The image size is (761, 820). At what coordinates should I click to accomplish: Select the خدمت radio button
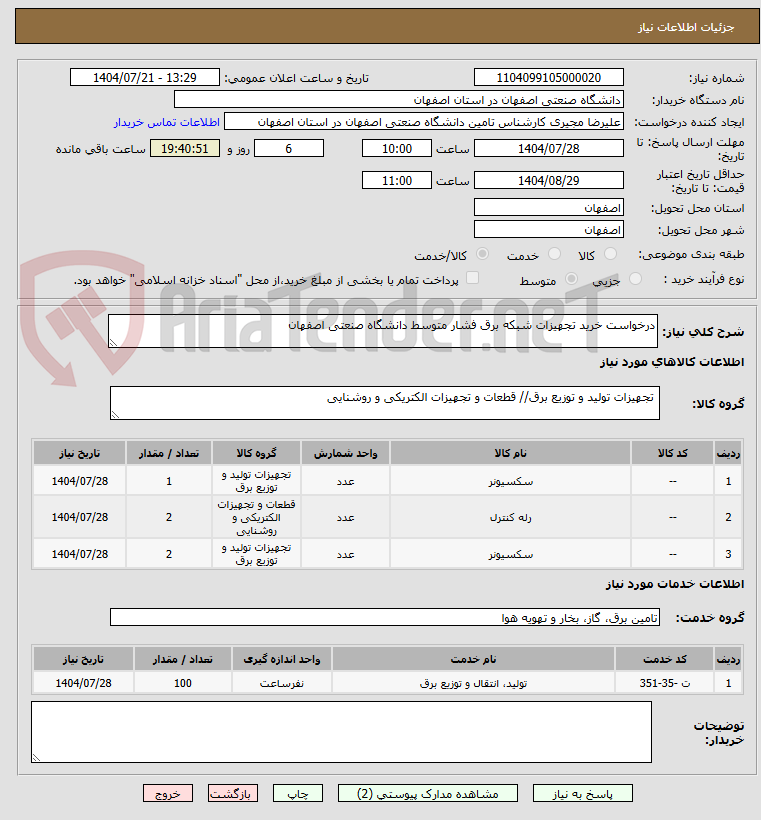[554, 254]
